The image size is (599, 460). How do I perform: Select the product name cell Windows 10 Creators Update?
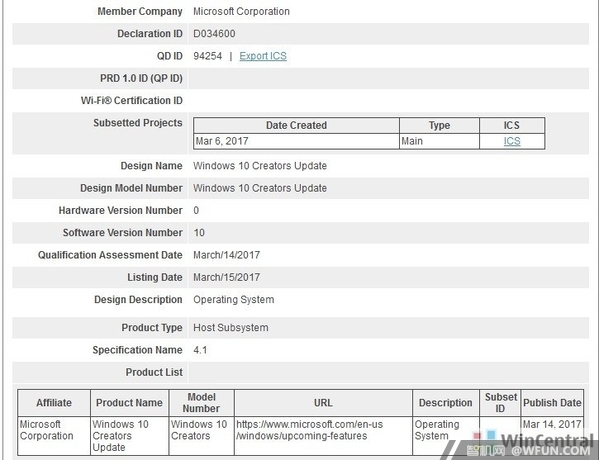tap(129, 436)
